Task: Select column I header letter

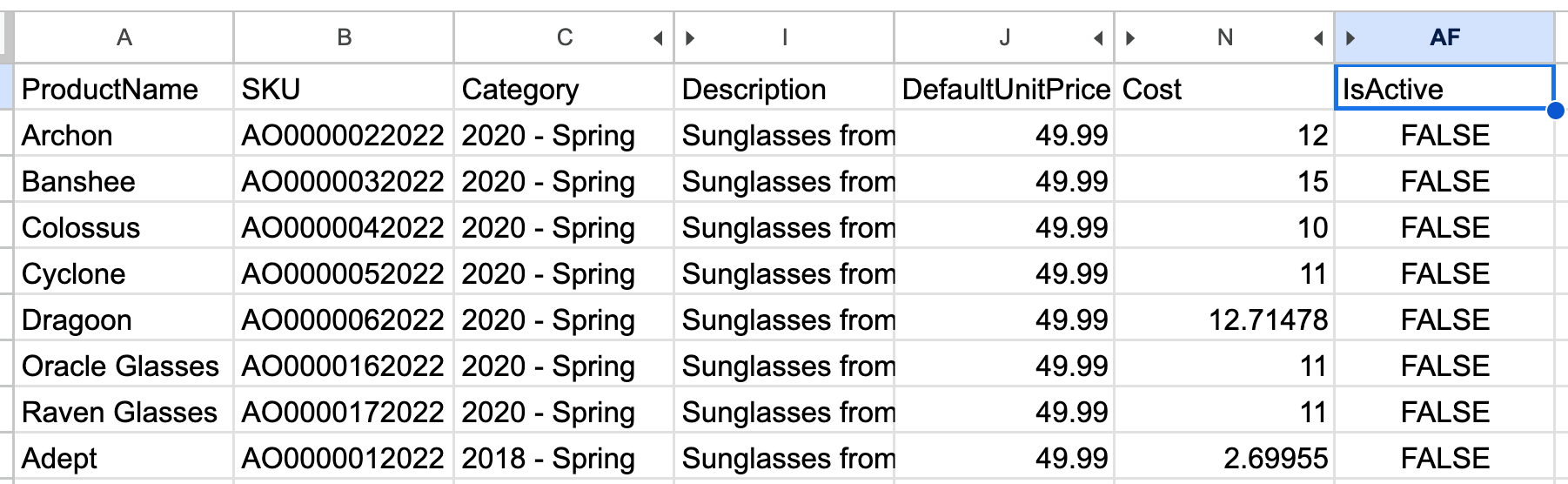Action: (x=784, y=38)
